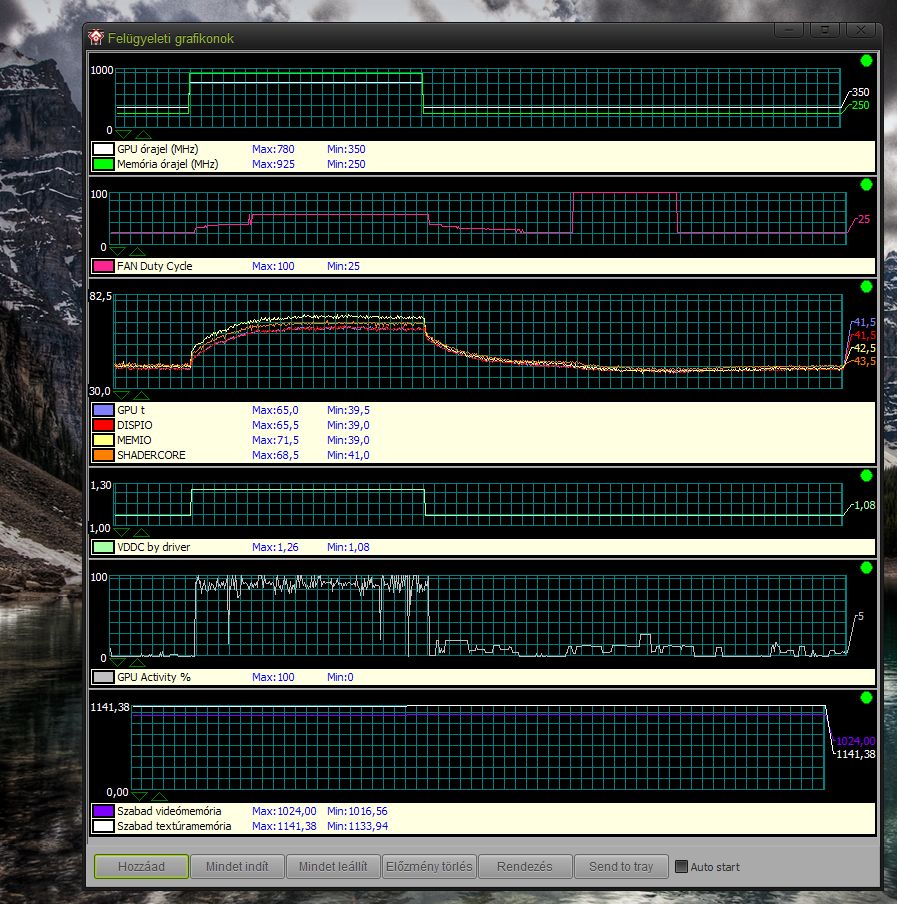Image resolution: width=897 pixels, height=904 pixels.
Task: Select the FAN Duty Cycle label
Action: 154,266
